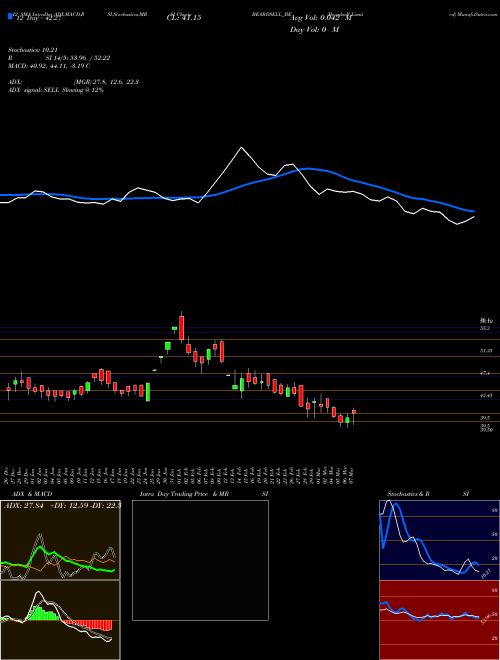Viewport: 500px width, 660px height.
Task: Click the "42.45" price level label
Action: (486, 395)
